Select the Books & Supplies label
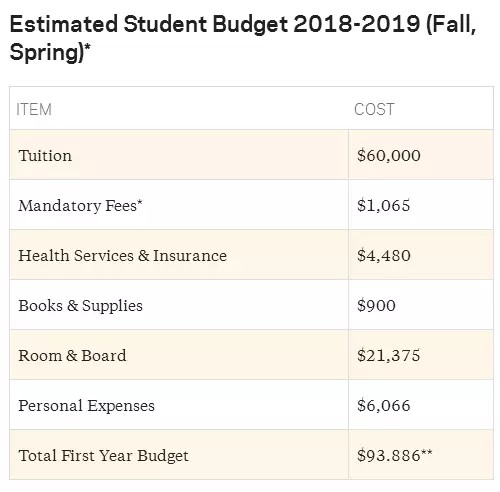Screen dimensions: 500x492 click(81, 306)
